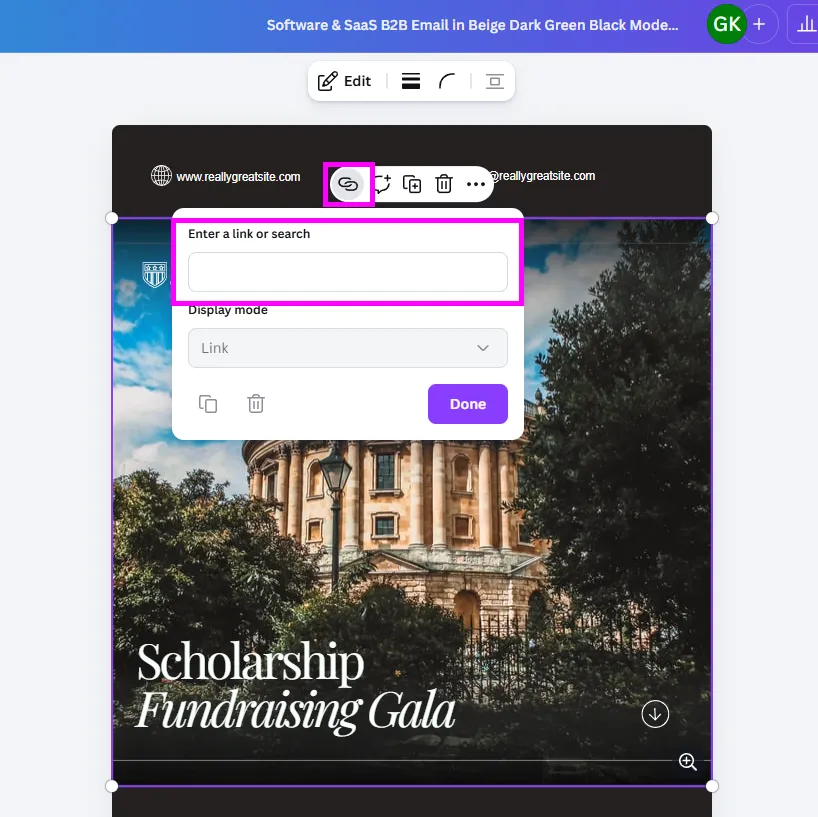
Task: Open more options three-dot menu
Action: click(x=476, y=184)
